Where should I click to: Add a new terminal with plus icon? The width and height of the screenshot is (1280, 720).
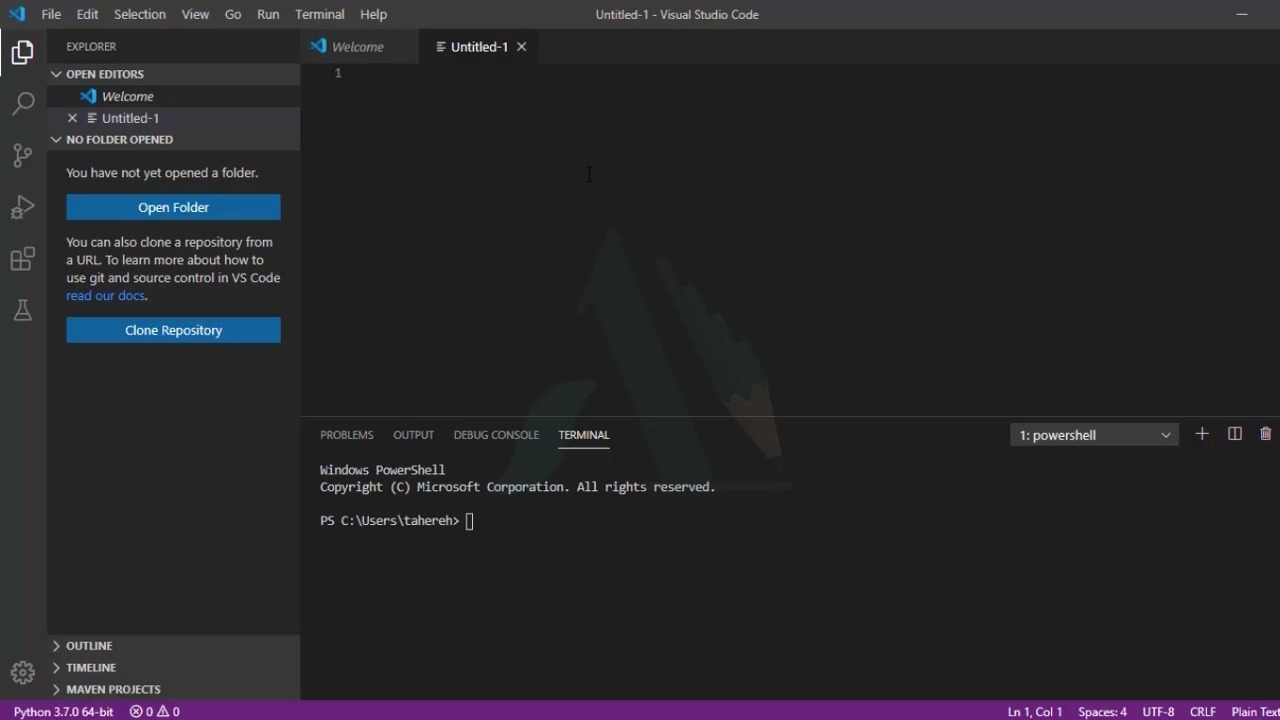point(1202,434)
